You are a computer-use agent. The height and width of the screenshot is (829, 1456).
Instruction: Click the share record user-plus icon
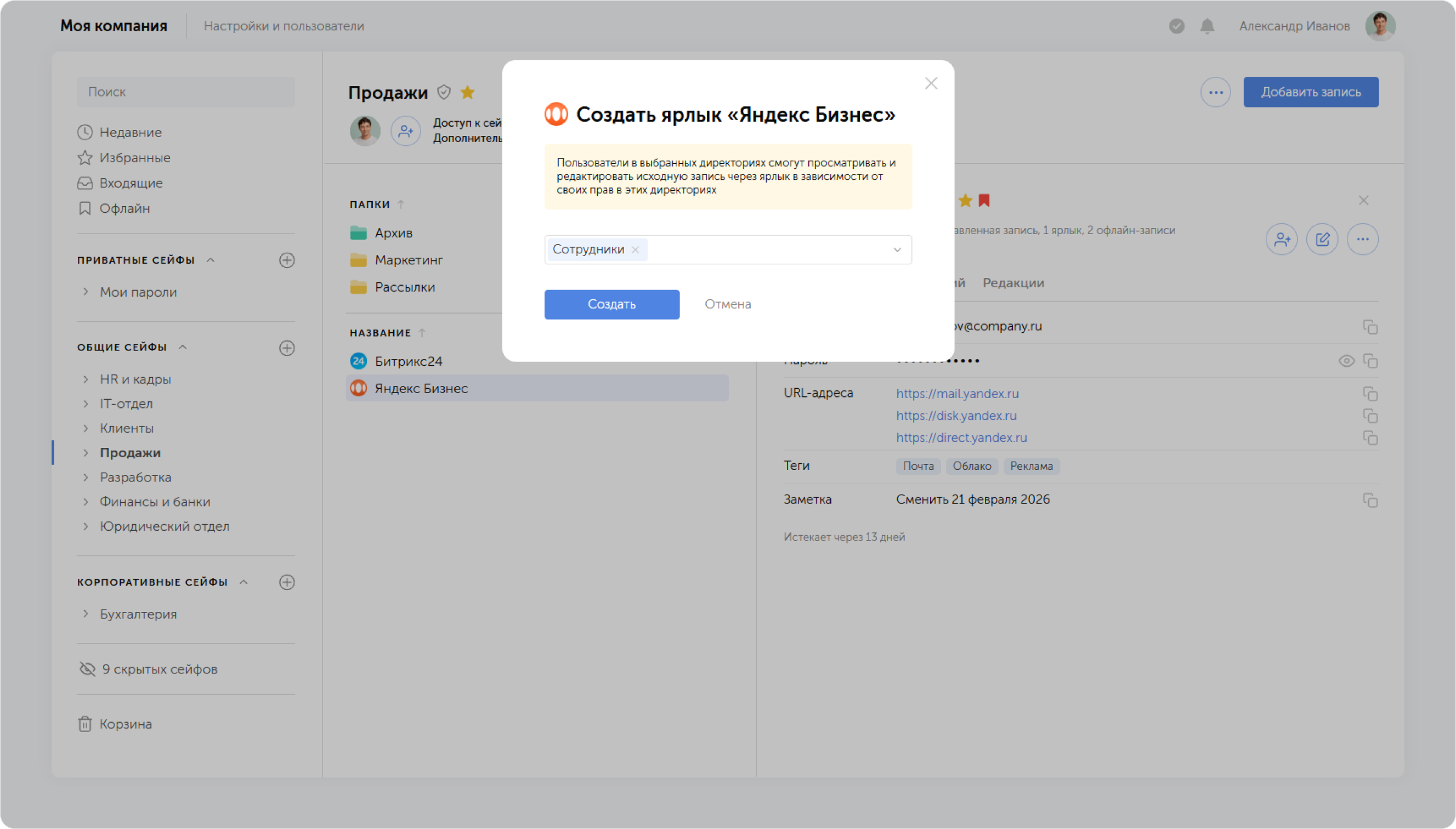tap(1281, 239)
